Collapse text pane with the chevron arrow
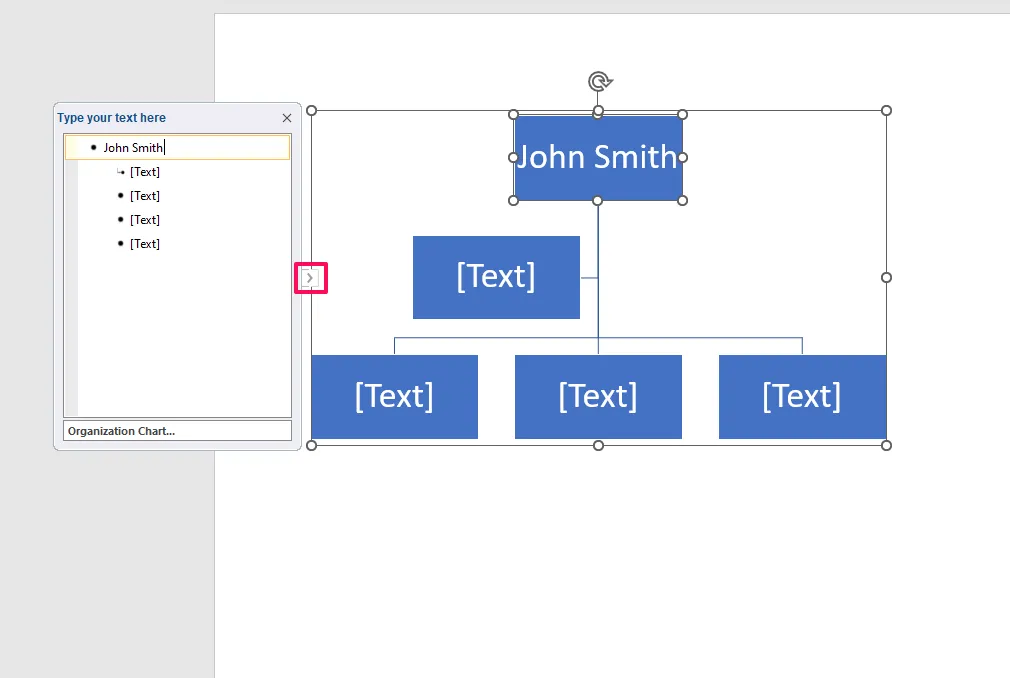 tap(310, 278)
